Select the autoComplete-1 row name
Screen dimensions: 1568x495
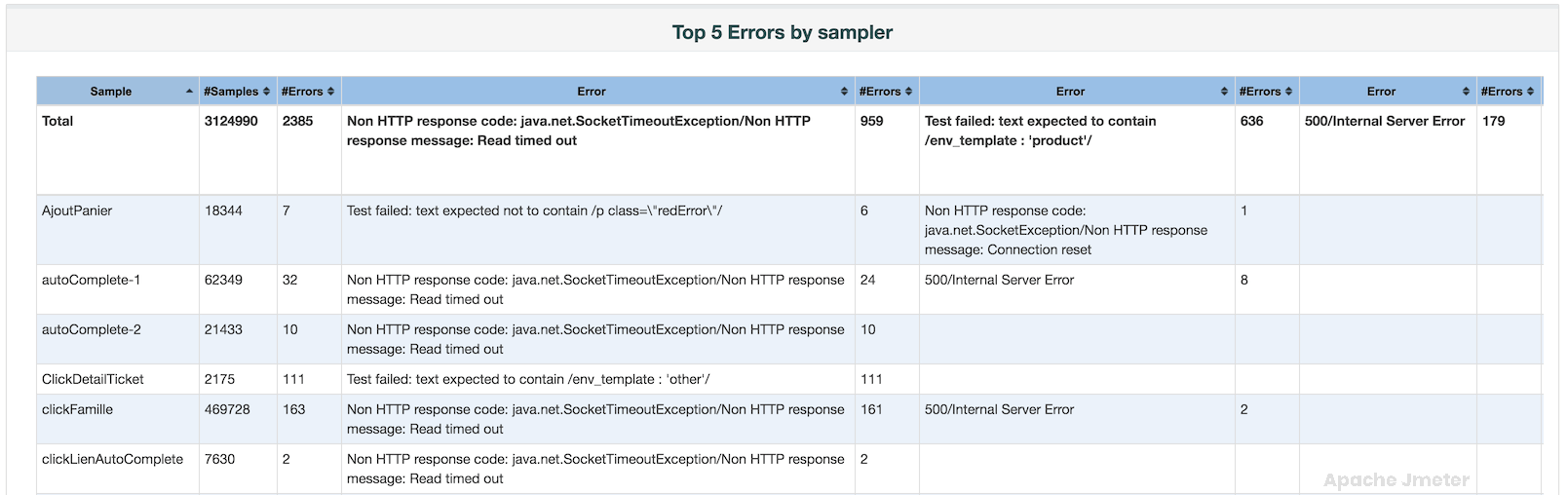(91, 280)
